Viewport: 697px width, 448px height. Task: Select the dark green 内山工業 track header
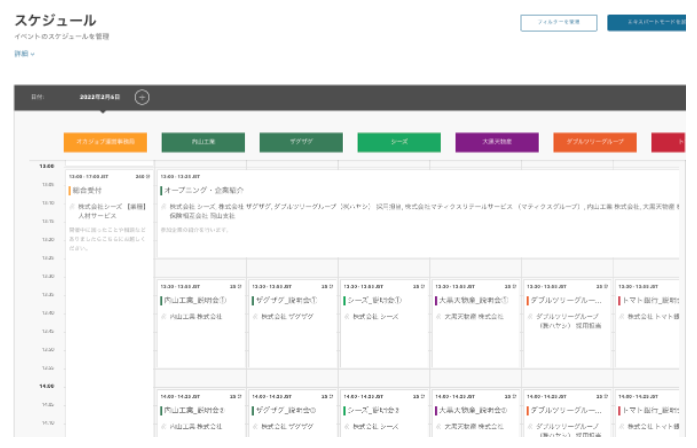pyautogui.click(x=203, y=142)
